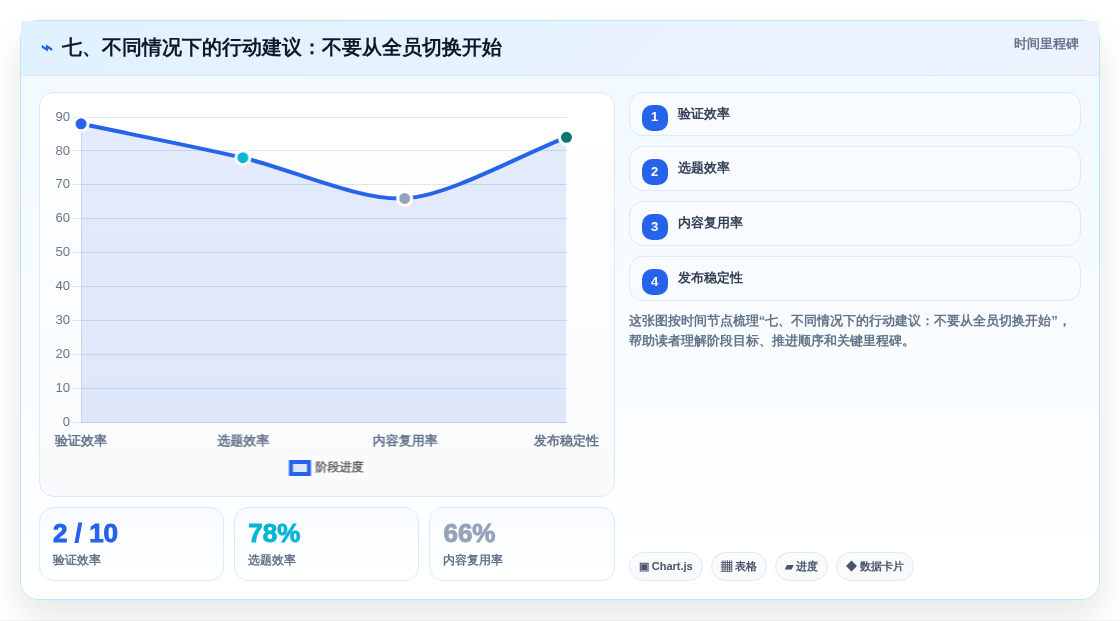Click the number 1 badge for 验证效率
This screenshot has height=621, width=1120.
pos(654,117)
